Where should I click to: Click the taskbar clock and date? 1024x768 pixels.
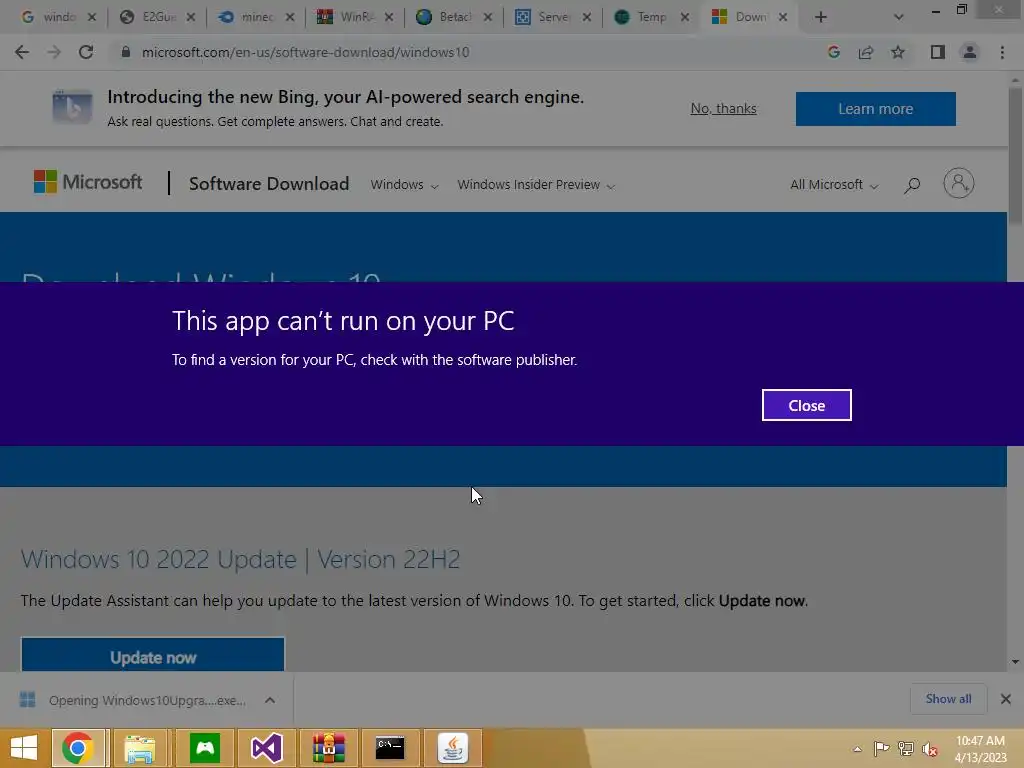[x=980, y=748]
